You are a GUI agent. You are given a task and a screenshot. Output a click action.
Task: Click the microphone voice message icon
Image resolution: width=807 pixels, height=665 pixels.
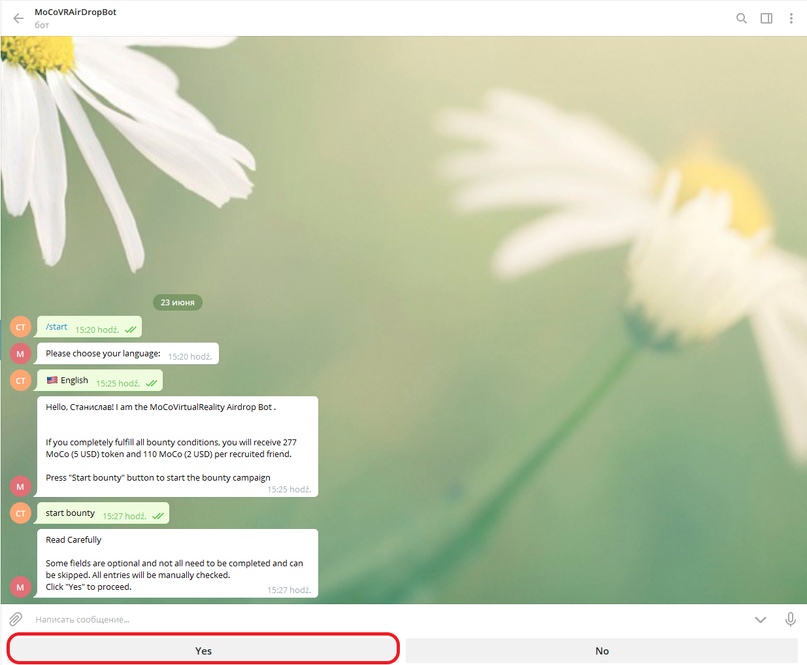click(x=790, y=619)
